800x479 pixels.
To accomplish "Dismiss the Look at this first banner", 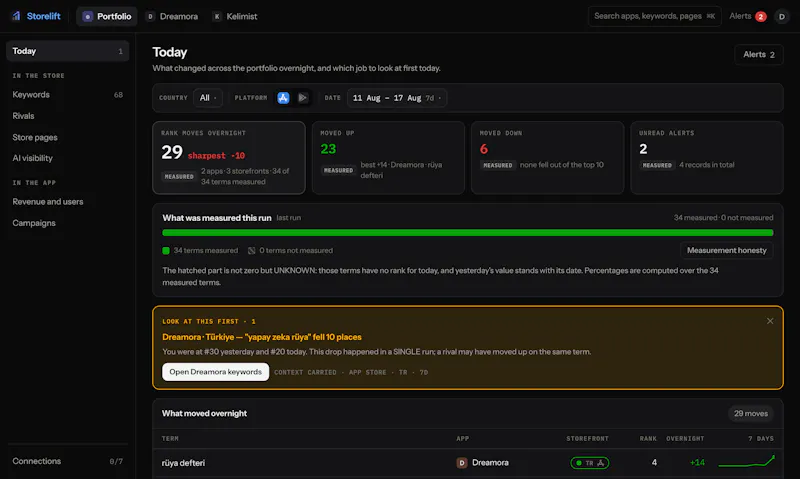I will tap(770, 321).
